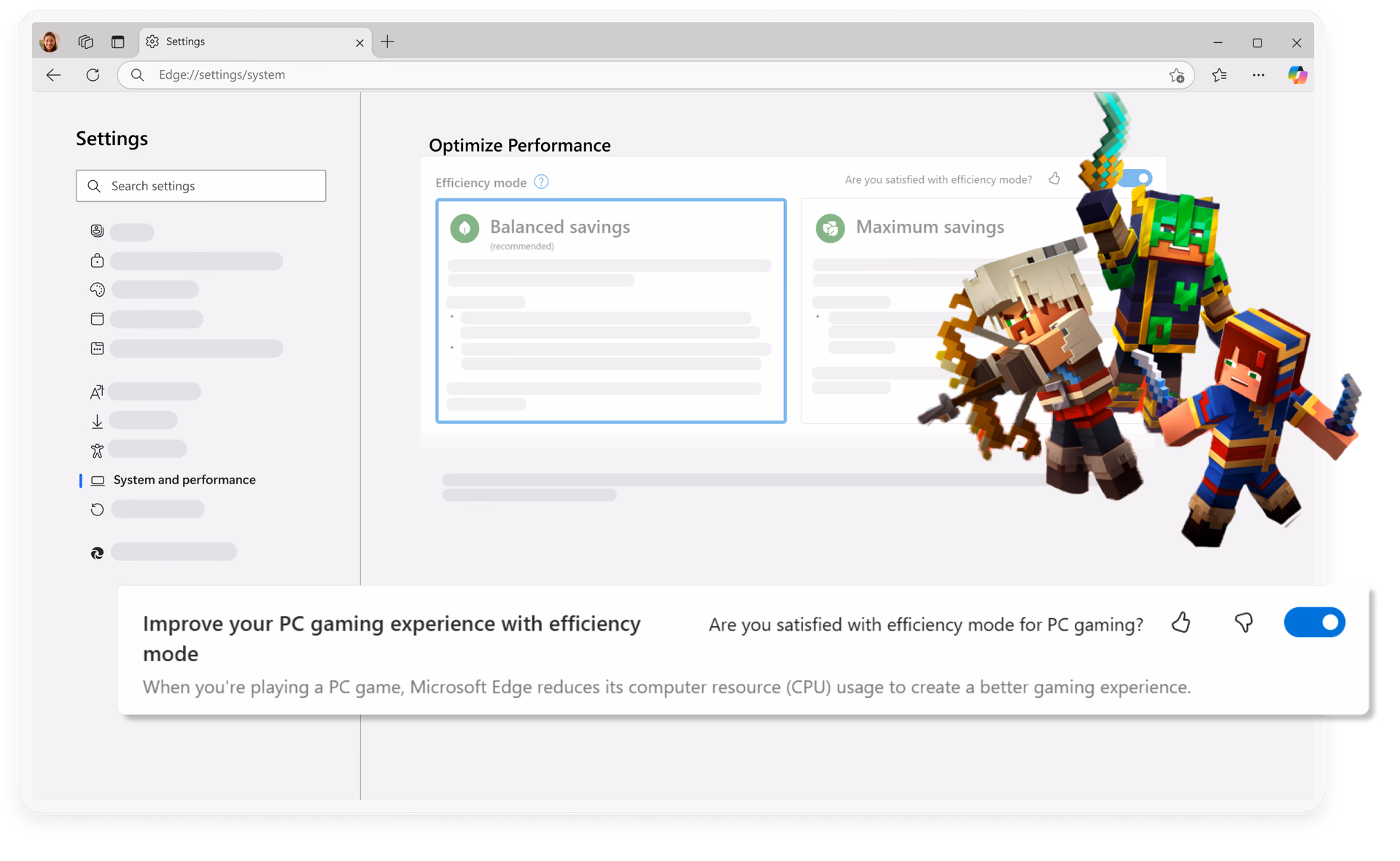Toggle the Efficiency mode switch
Screen dimensions: 1400x861
tap(1136, 178)
